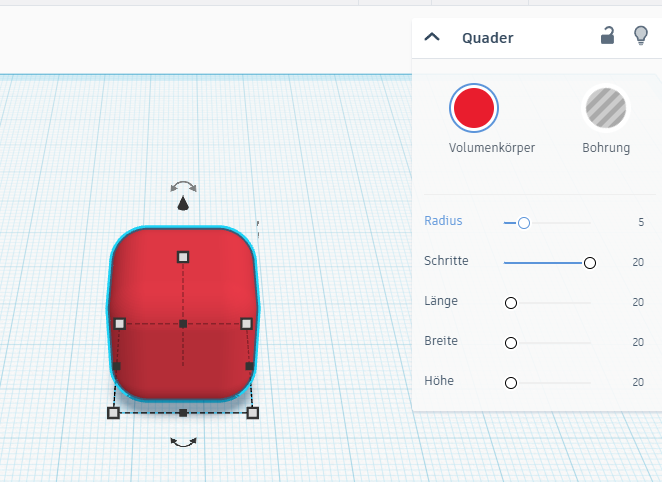Toggle the hide shape lightbulb icon
662x482 pixels.
[641, 35]
